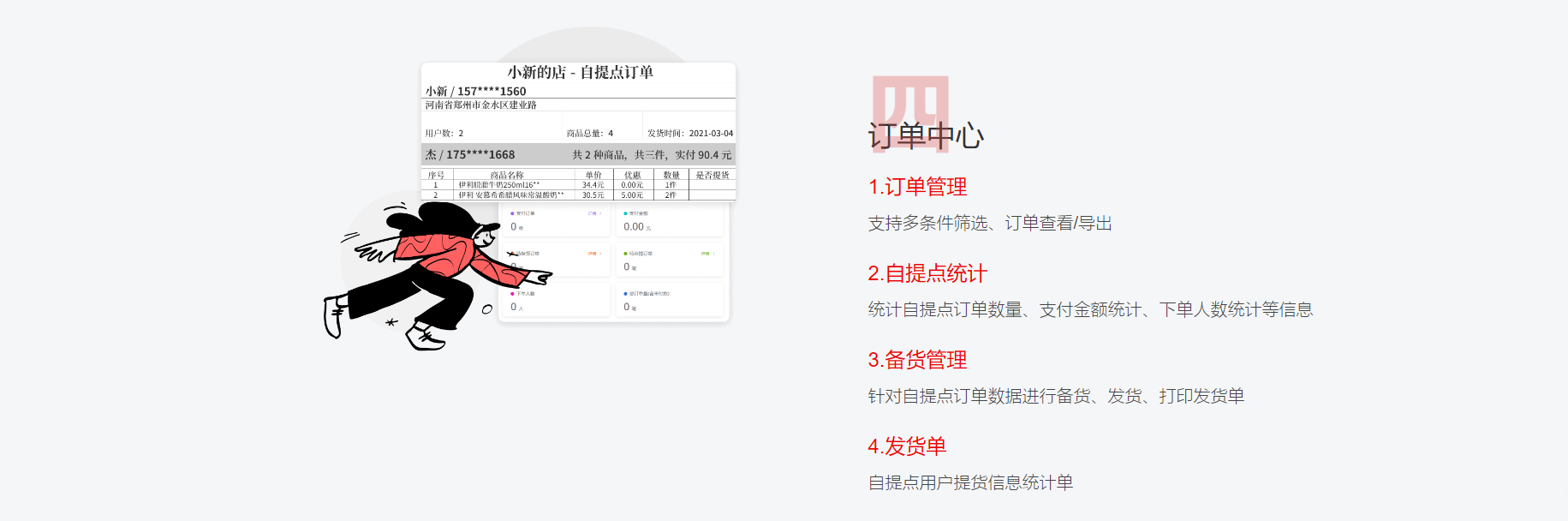Click the 订单中心 section heading
This screenshot has width=1568, height=521.
coord(926,135)
